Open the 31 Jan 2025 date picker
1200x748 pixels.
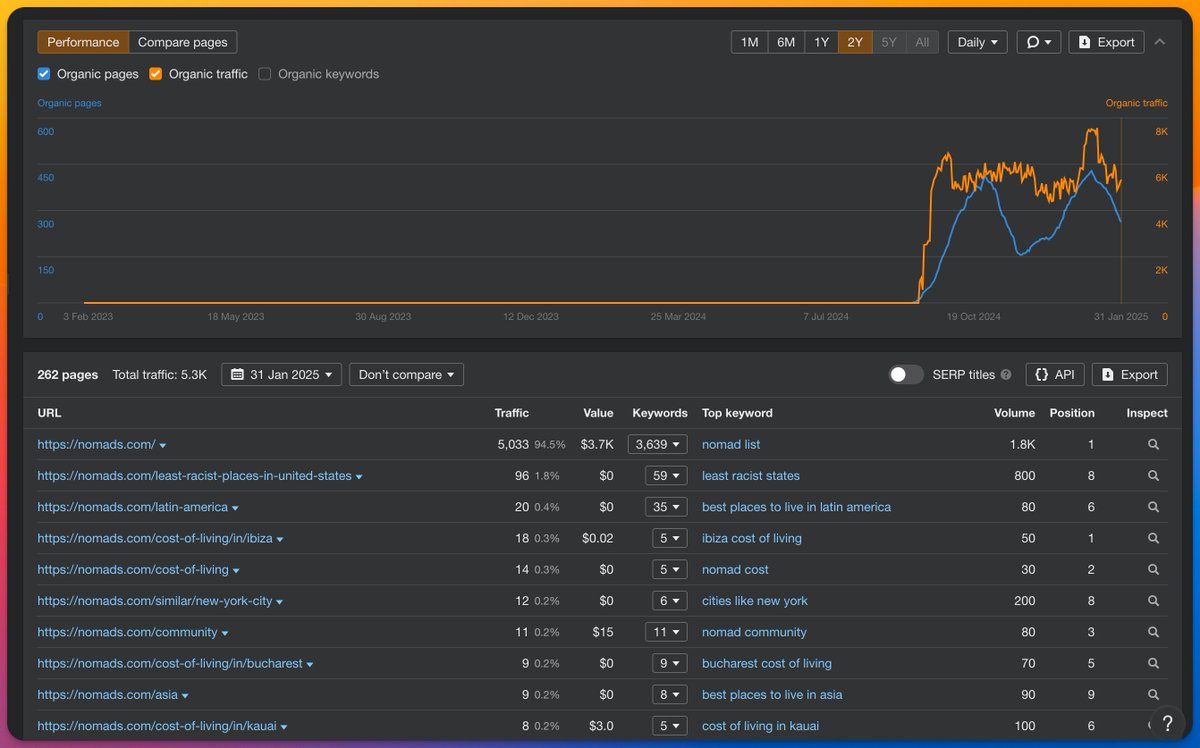pyautogui.click(x=281, y=374)
